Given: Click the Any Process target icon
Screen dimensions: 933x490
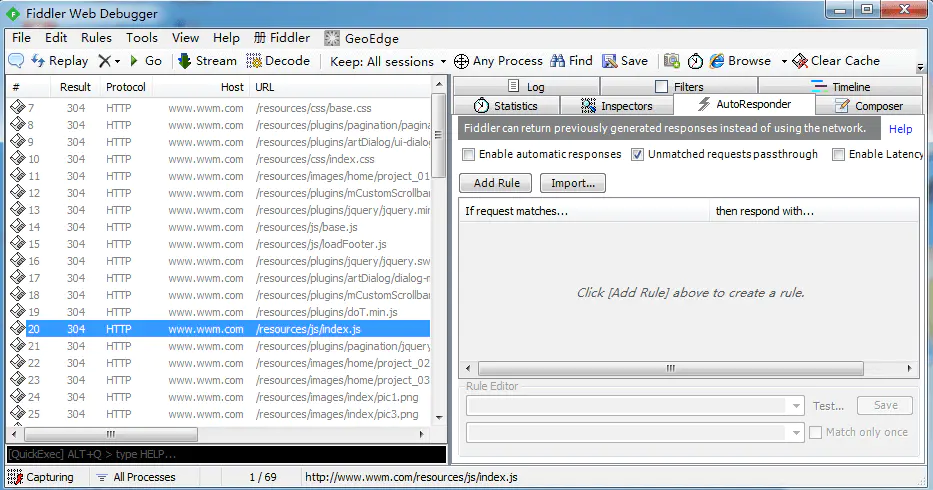Looking at the screenshot, I should click(x=461, y=61).
